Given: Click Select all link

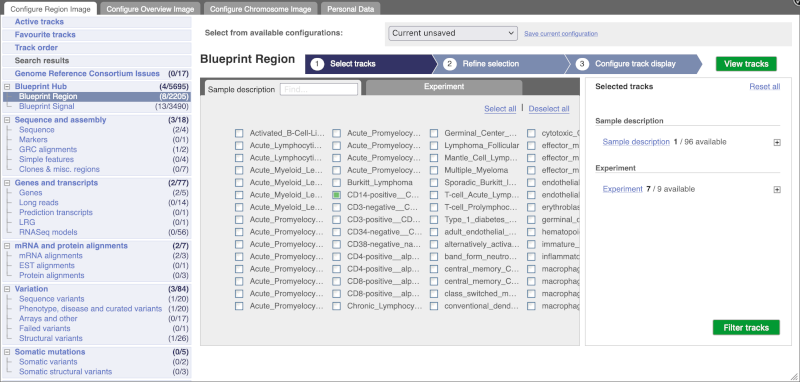Looking at the screenshot, I should click(500, 109).
